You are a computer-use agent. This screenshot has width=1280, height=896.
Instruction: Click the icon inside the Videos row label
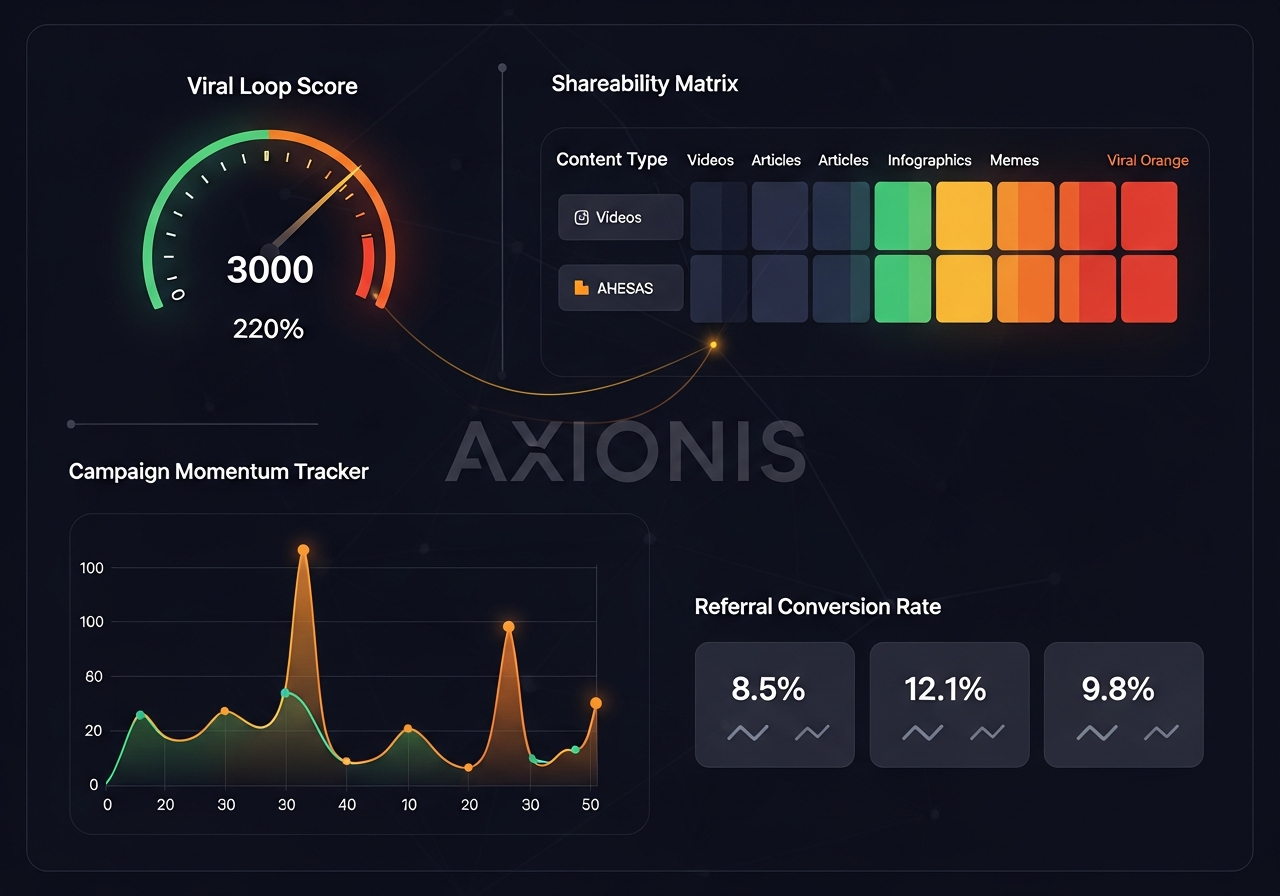click(x=581, y=217)
